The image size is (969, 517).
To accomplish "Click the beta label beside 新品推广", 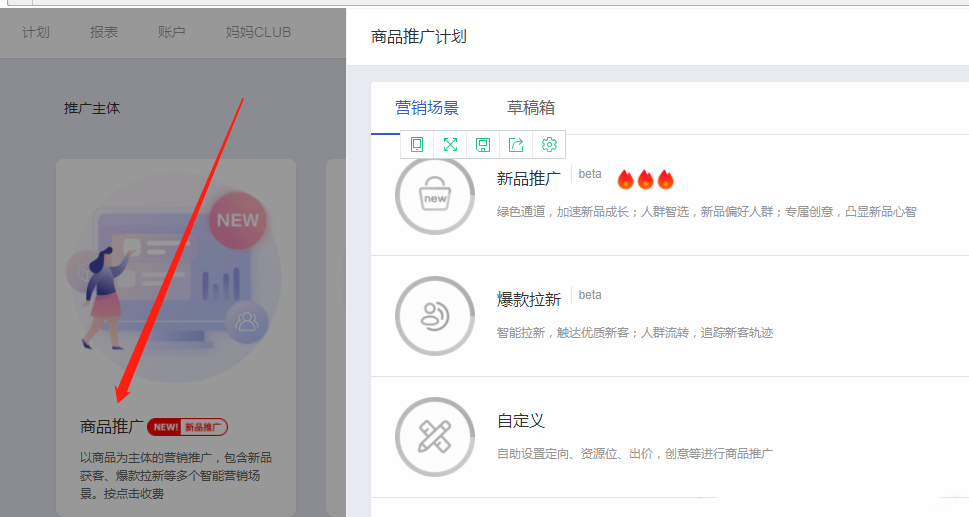I will (590, 174).
